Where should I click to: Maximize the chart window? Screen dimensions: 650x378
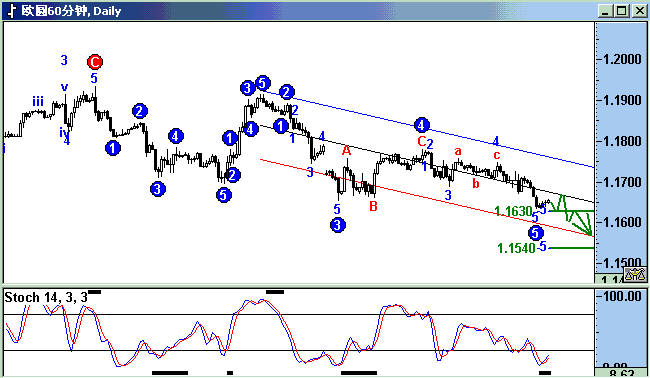pos(621,11)
